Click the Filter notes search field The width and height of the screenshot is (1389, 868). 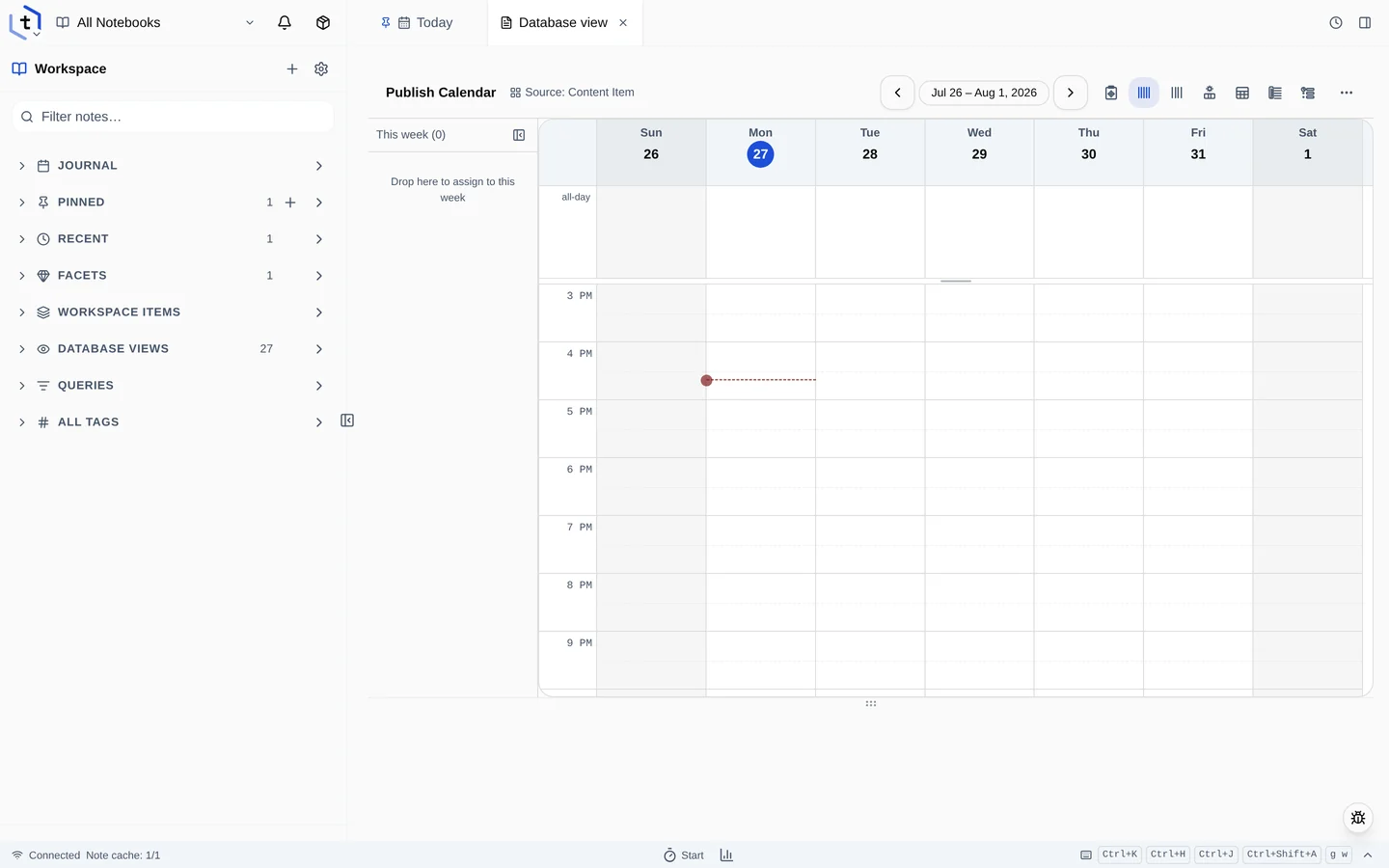(174, 117)
